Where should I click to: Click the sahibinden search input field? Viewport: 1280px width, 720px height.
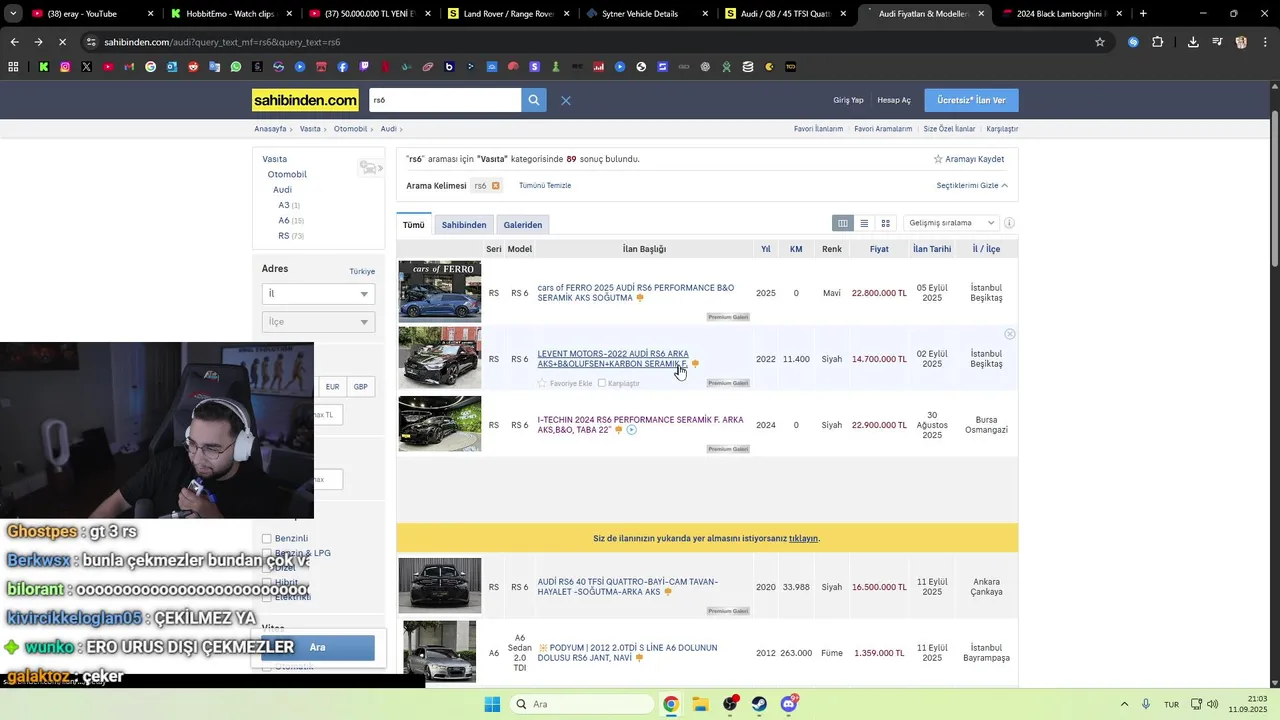pos(445,100)
